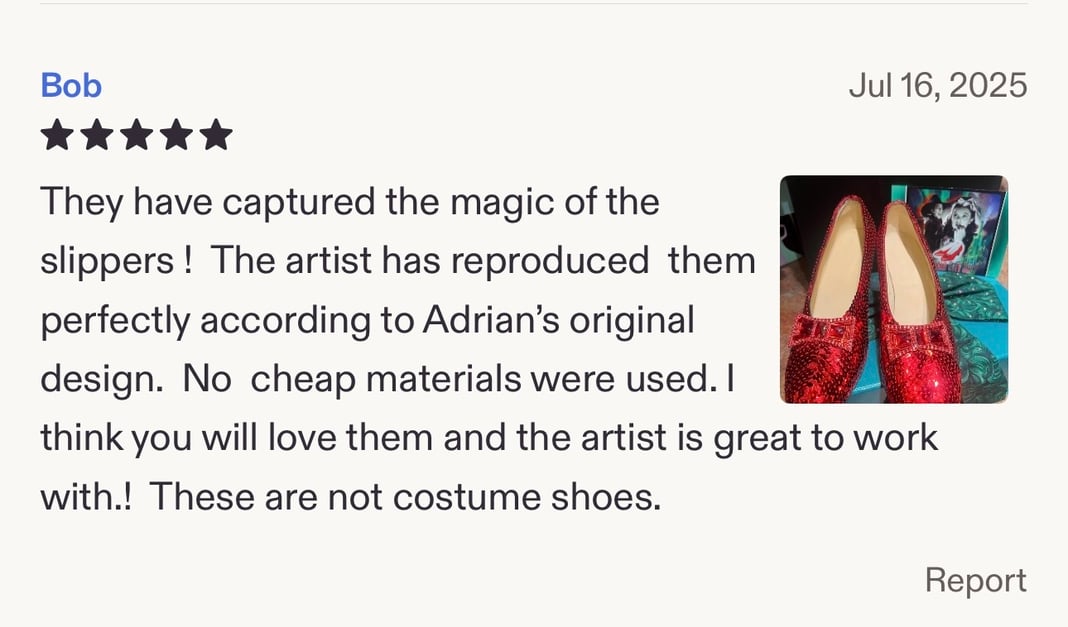Click the first rating star

click(x=56, y=135)
